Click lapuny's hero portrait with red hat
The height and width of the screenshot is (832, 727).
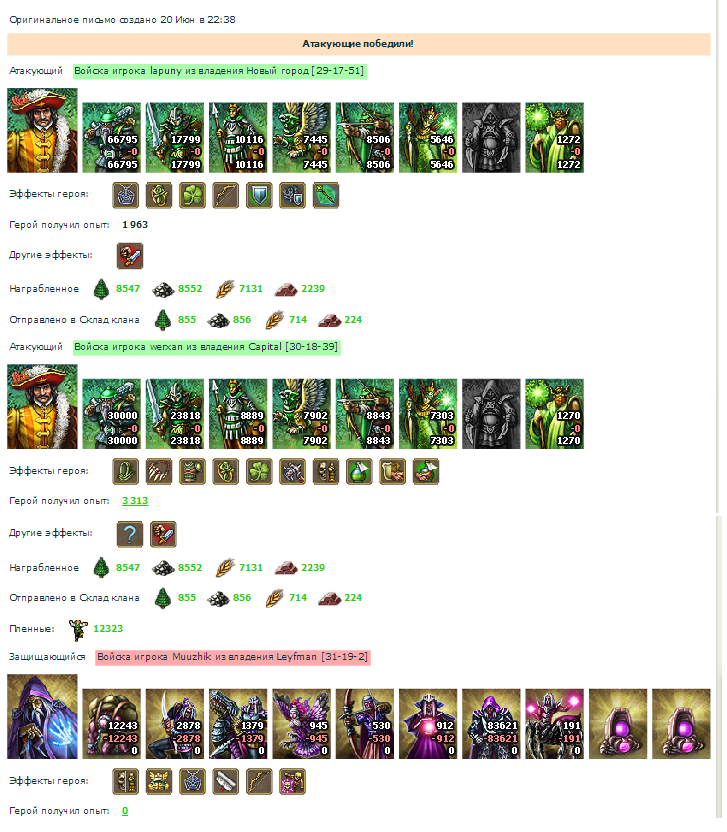pos(42,131)
